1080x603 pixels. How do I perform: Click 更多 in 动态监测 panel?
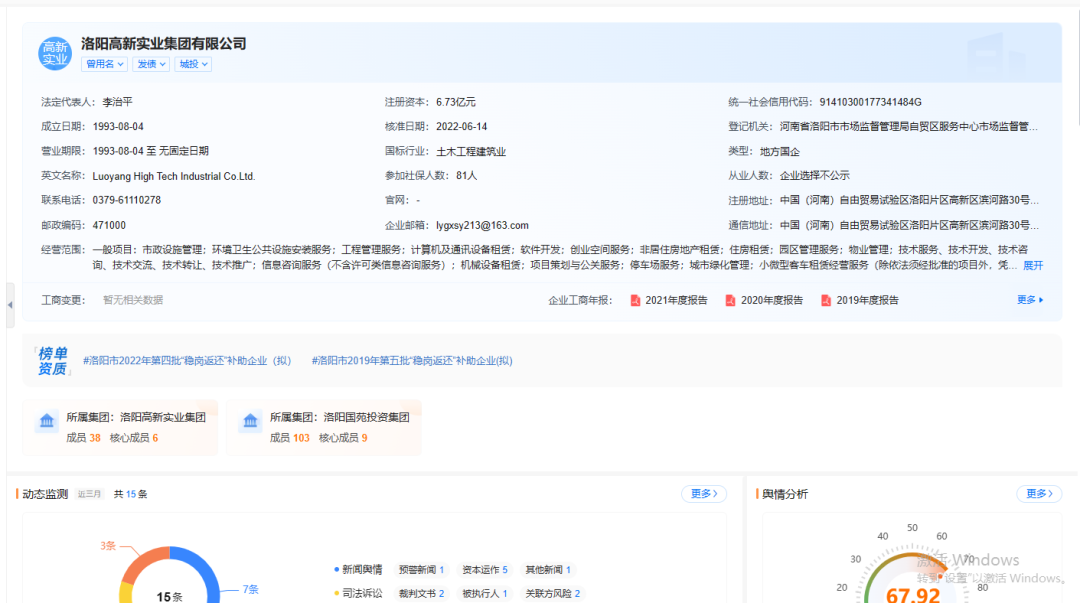(x=704, y=493)
